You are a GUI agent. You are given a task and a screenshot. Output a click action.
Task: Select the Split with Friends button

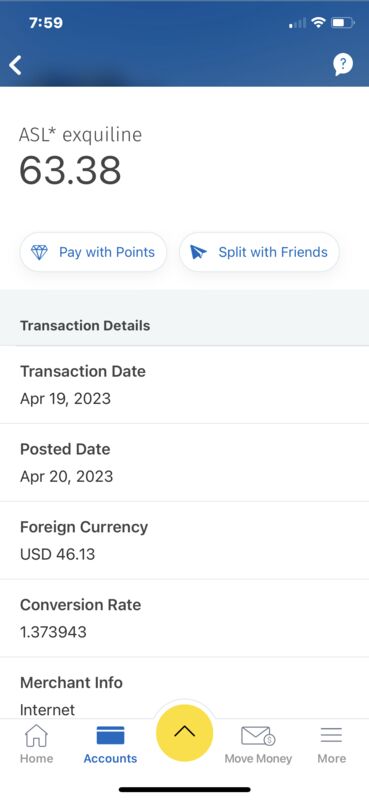pos(259,252)
